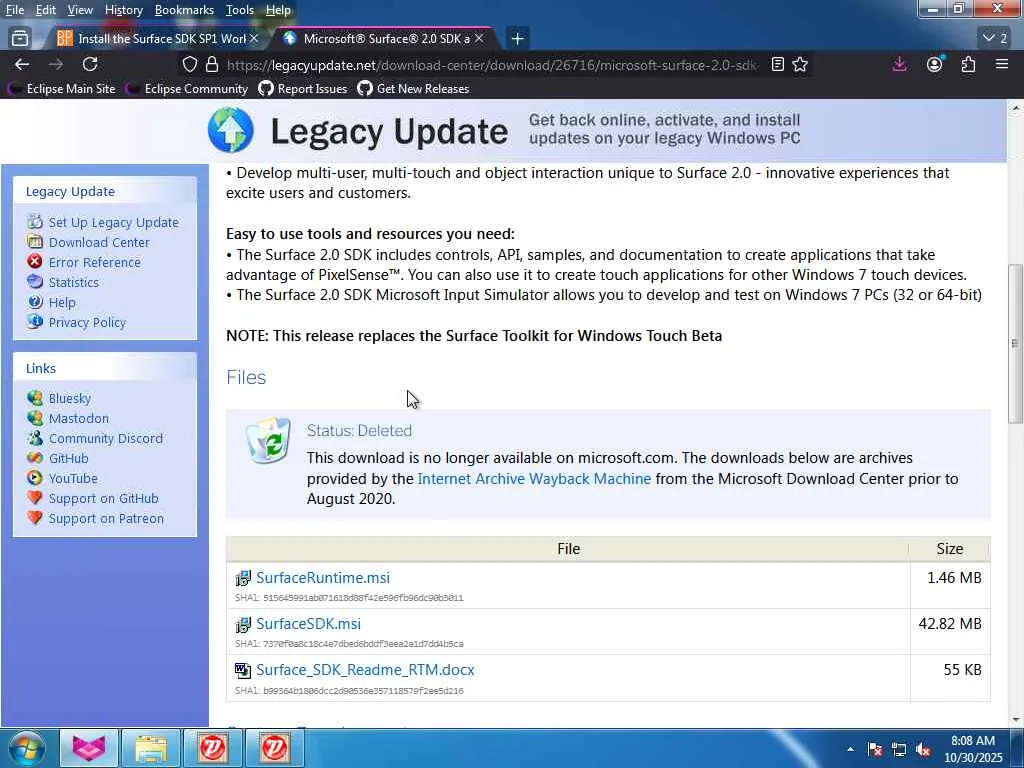Open Mastodon link in sidebar
Viewport: 1024px width, 768px height.
click(78, 418)
